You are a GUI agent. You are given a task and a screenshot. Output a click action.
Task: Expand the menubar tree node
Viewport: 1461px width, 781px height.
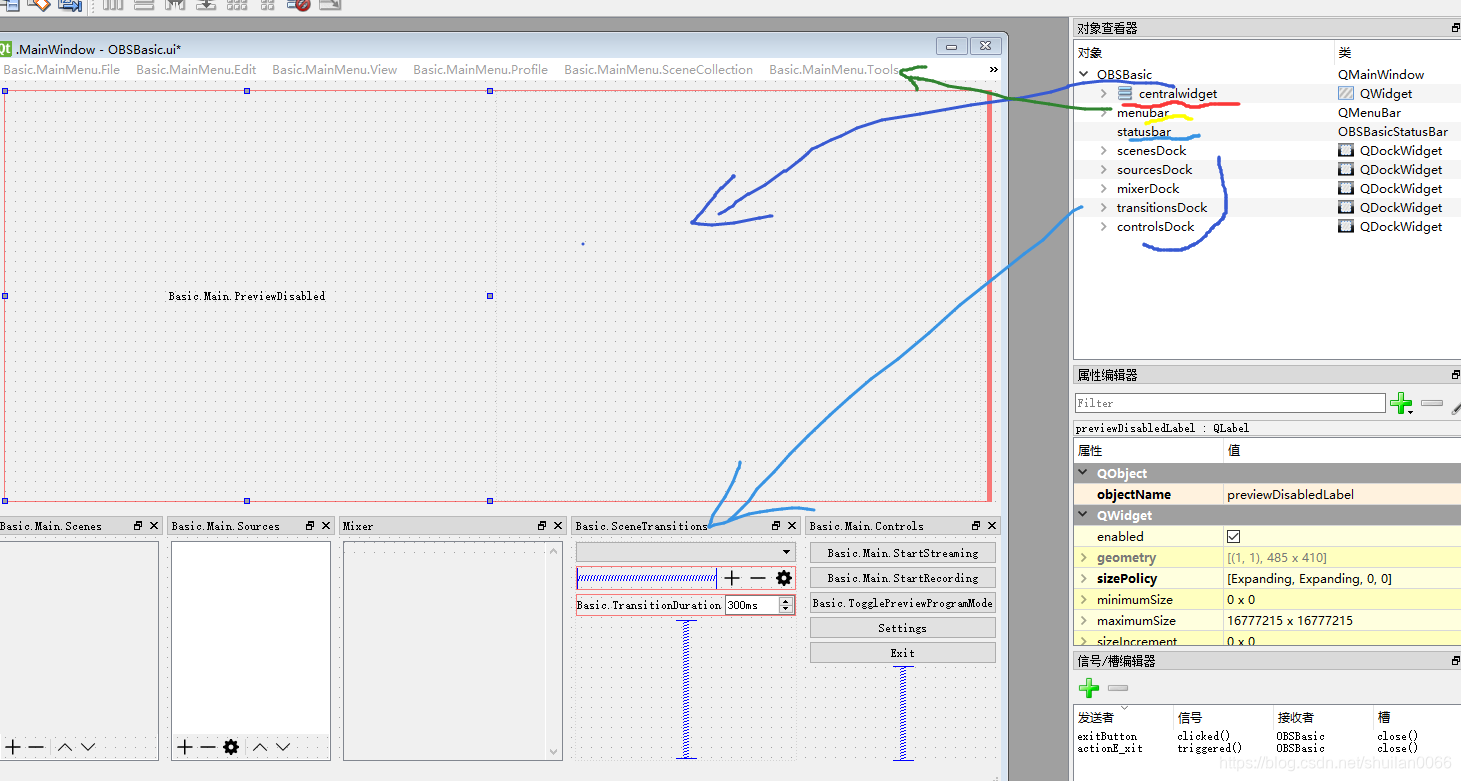tap(1104, 113)
